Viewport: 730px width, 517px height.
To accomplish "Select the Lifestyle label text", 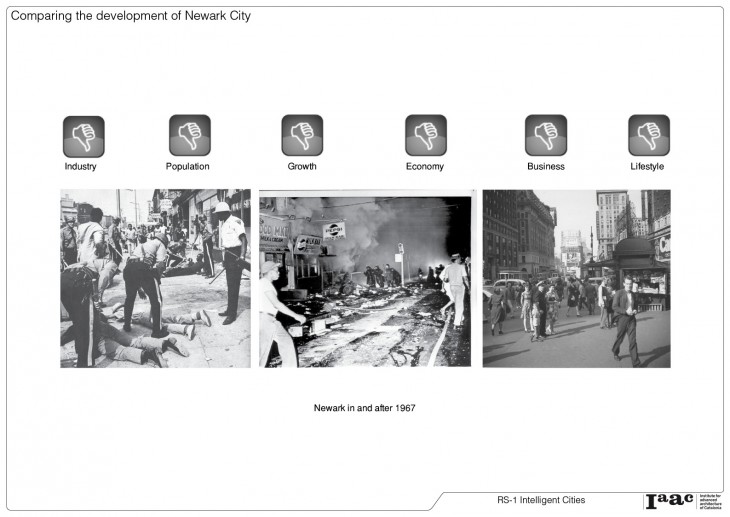I will 647,167.
